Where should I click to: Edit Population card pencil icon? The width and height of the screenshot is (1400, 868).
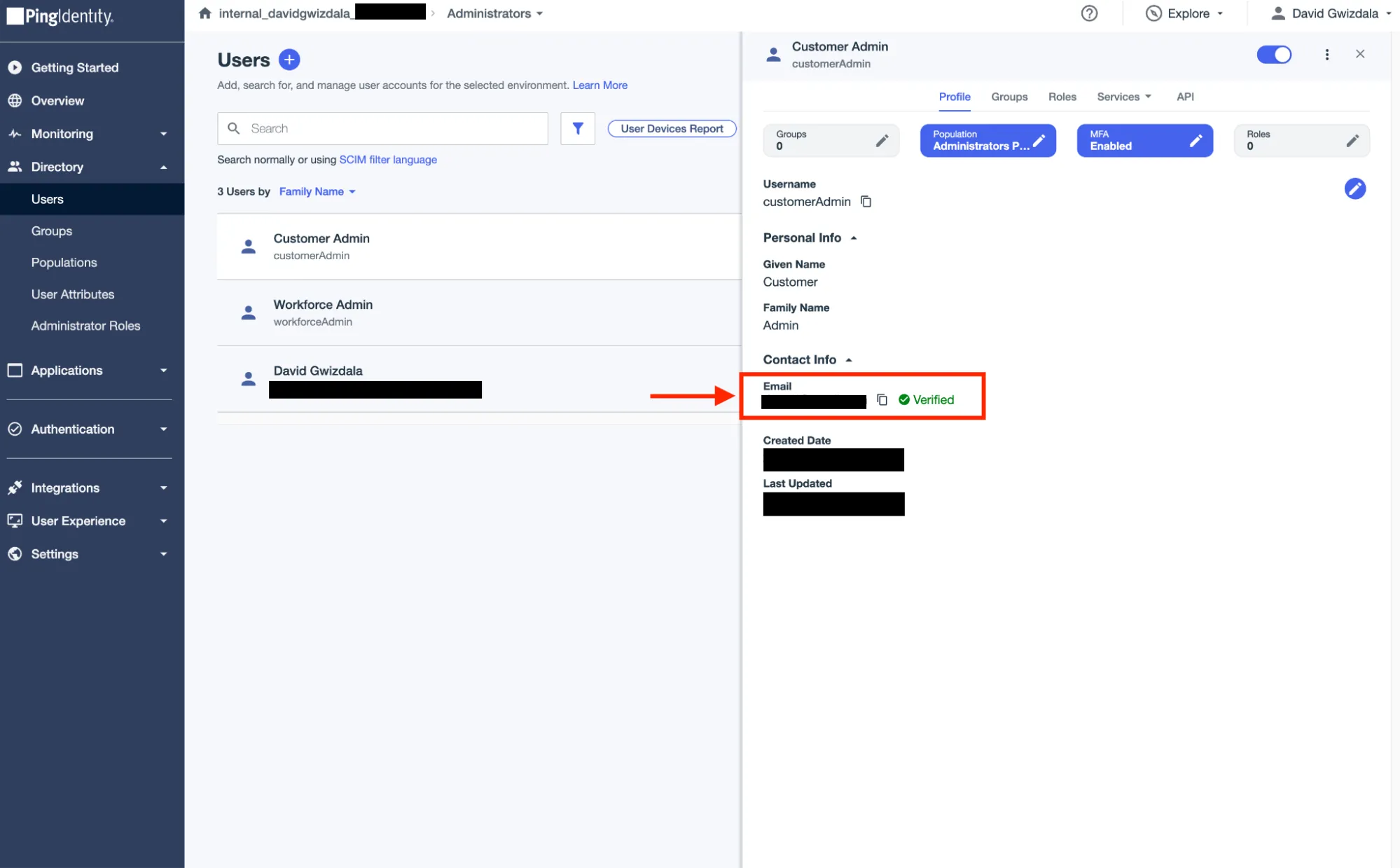pyautogui.click(x=1039, y=141)
